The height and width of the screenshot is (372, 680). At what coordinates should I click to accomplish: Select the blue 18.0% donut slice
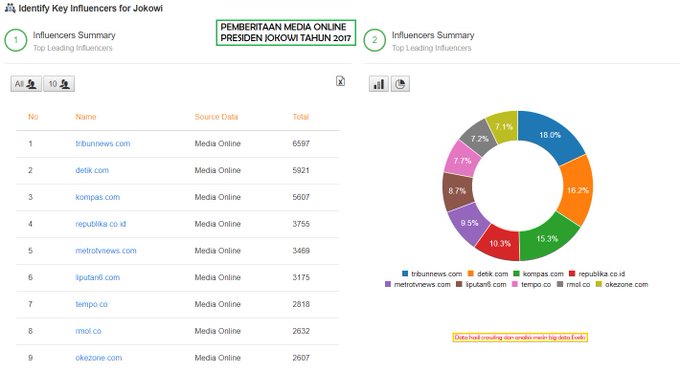point(550,135)
